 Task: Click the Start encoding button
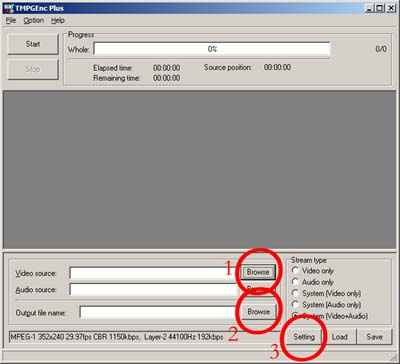[x=33, y=44]
